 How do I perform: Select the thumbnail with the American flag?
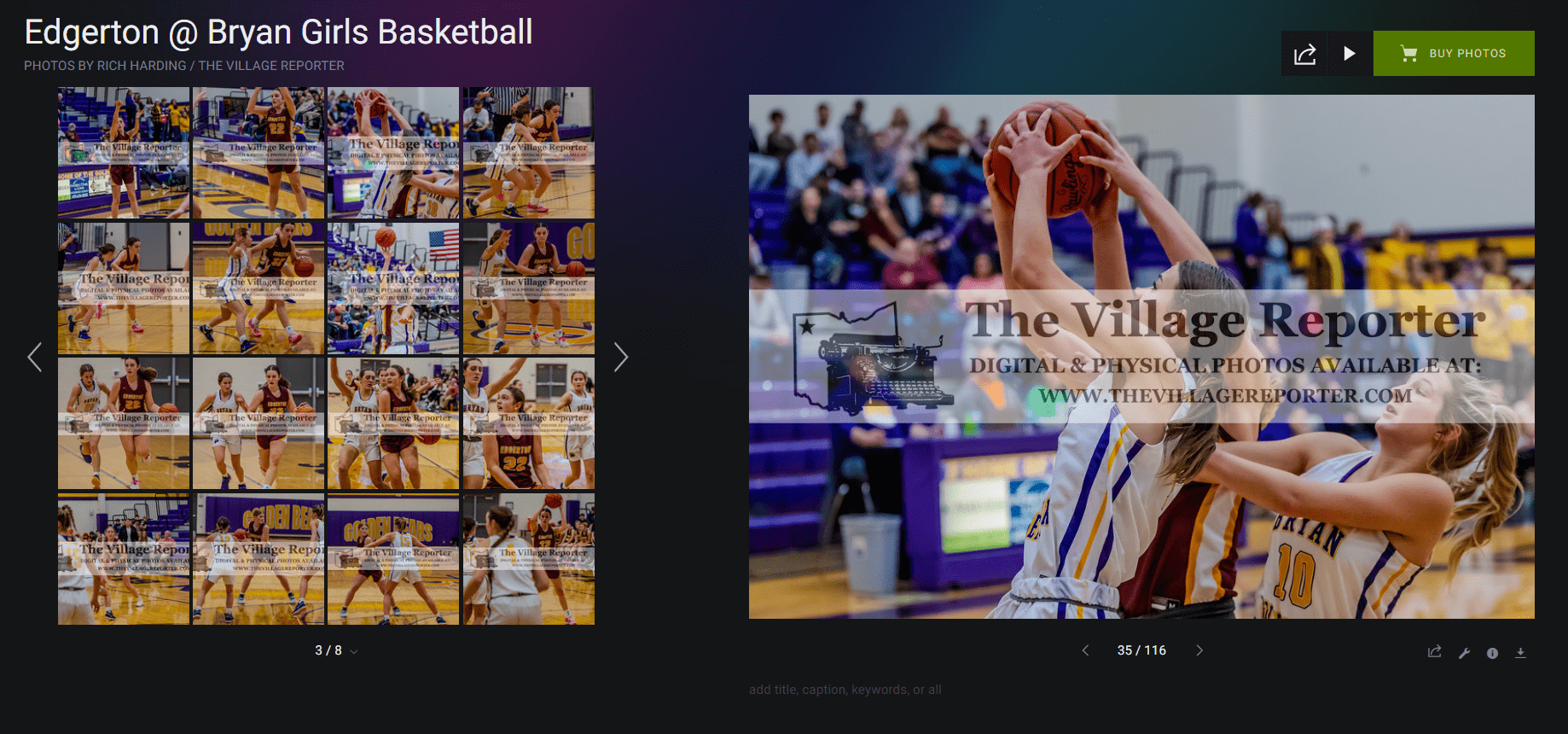point(393,288)
